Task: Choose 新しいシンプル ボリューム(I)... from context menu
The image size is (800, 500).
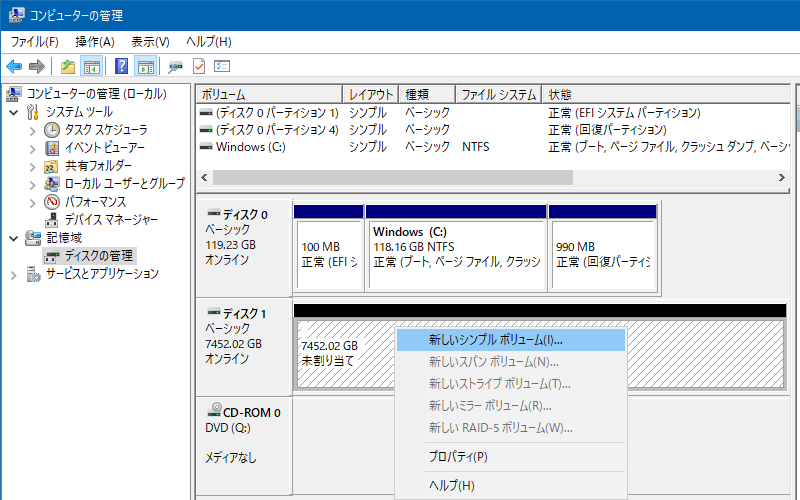Action: pos(511,340)
